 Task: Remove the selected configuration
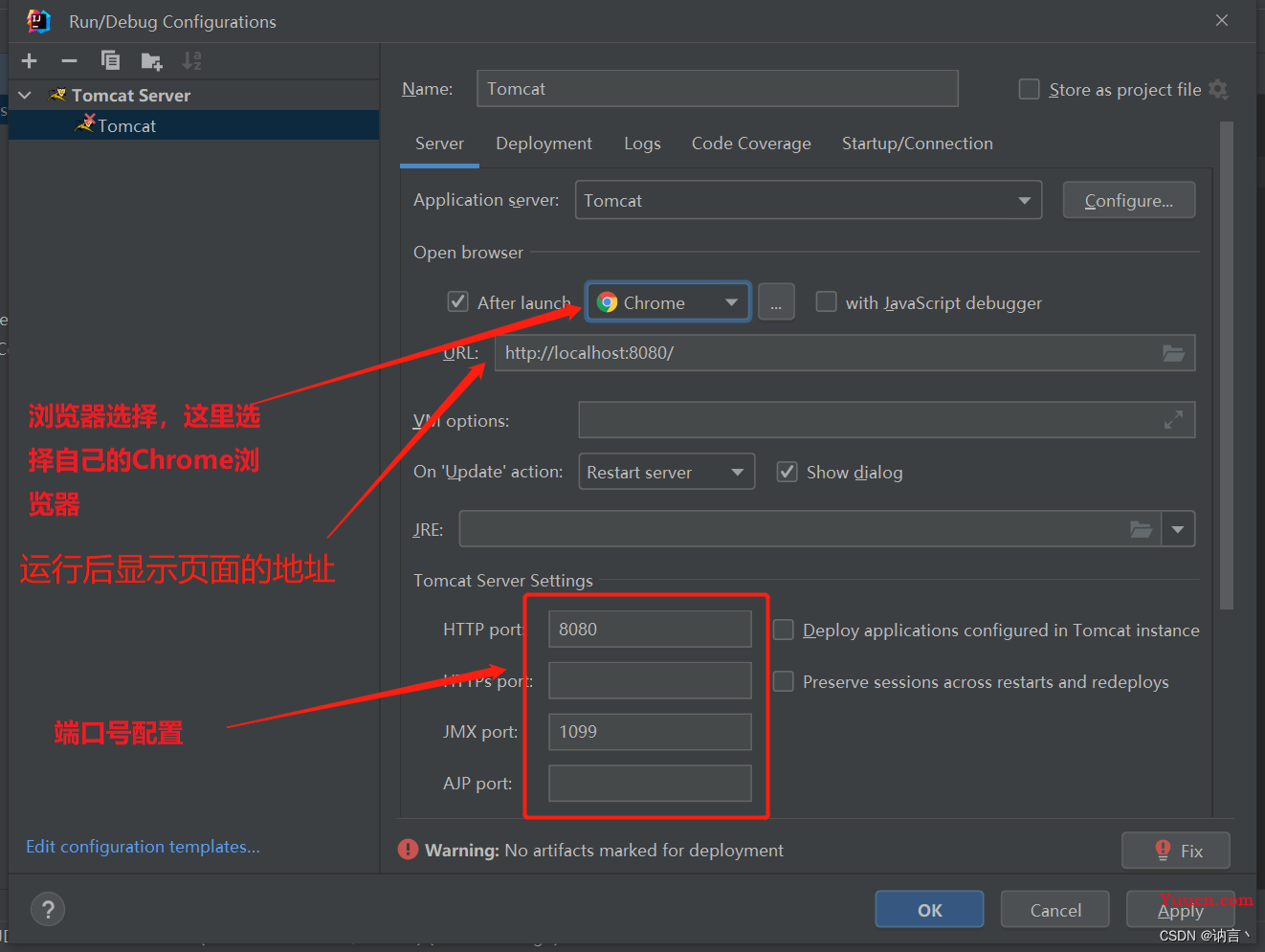click(x=69, y=61)
